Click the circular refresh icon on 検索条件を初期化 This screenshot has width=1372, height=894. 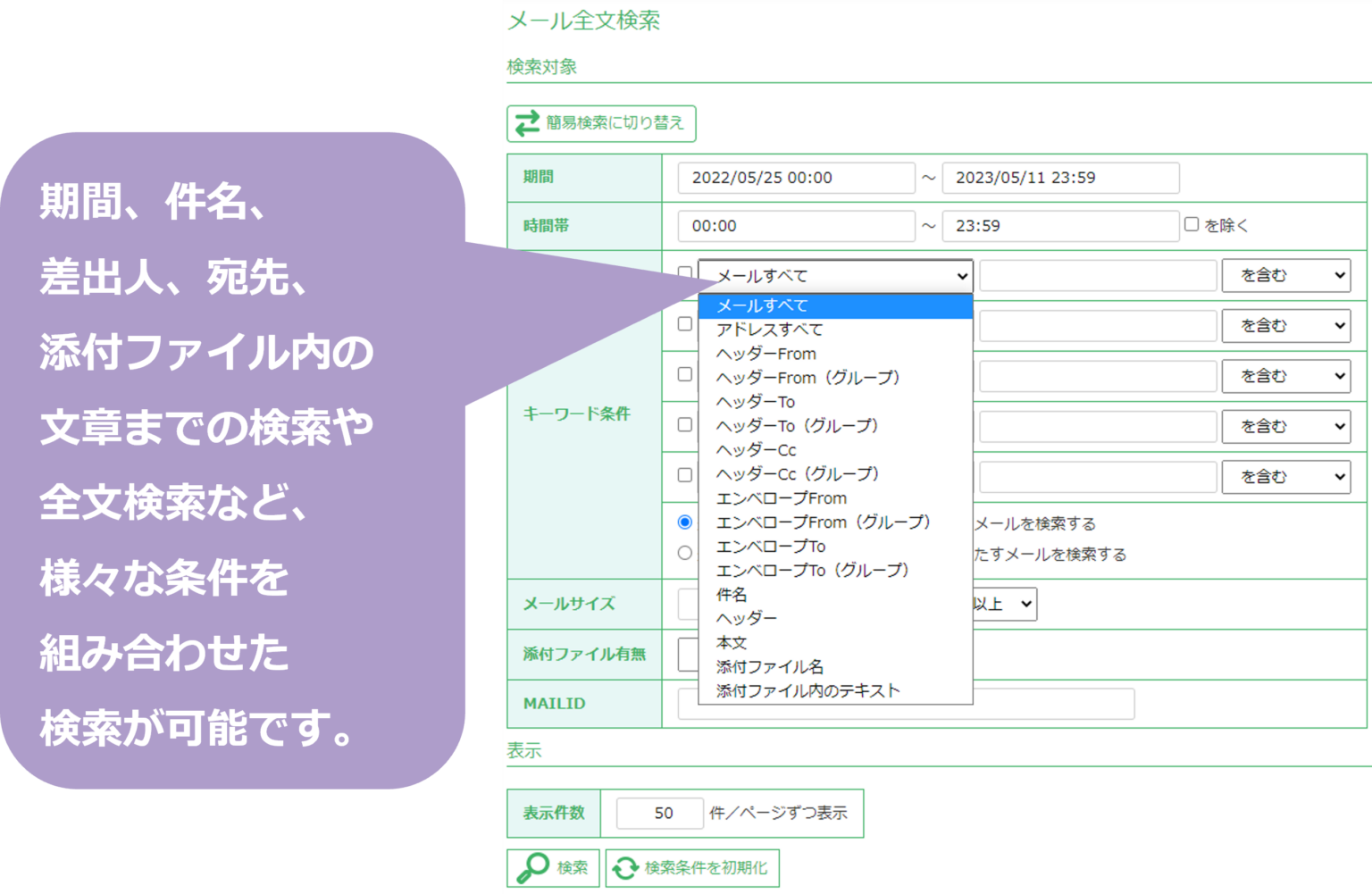point(623,866)
